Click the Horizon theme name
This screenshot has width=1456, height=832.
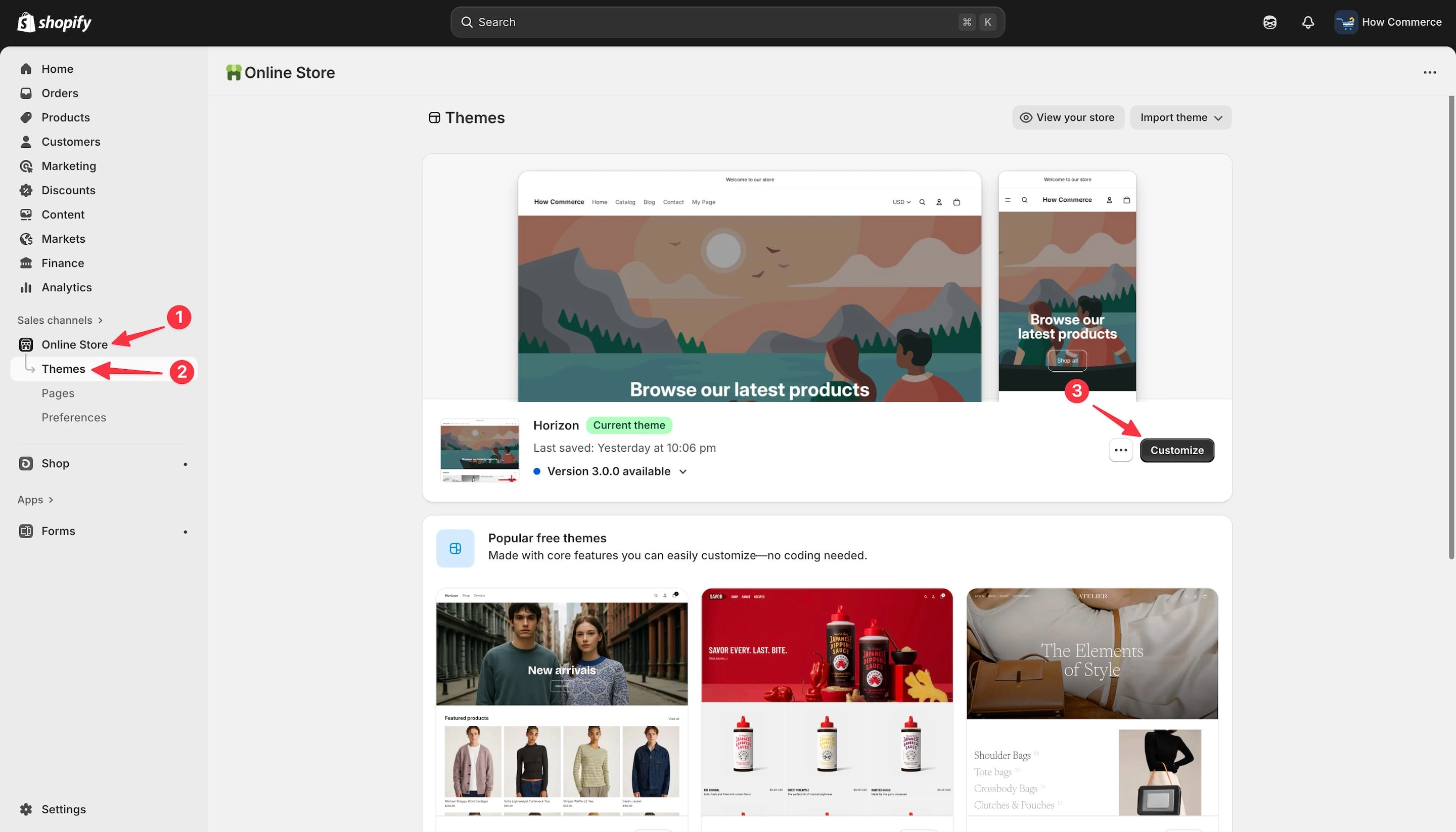pyautogui.click(x=556, y=426)
